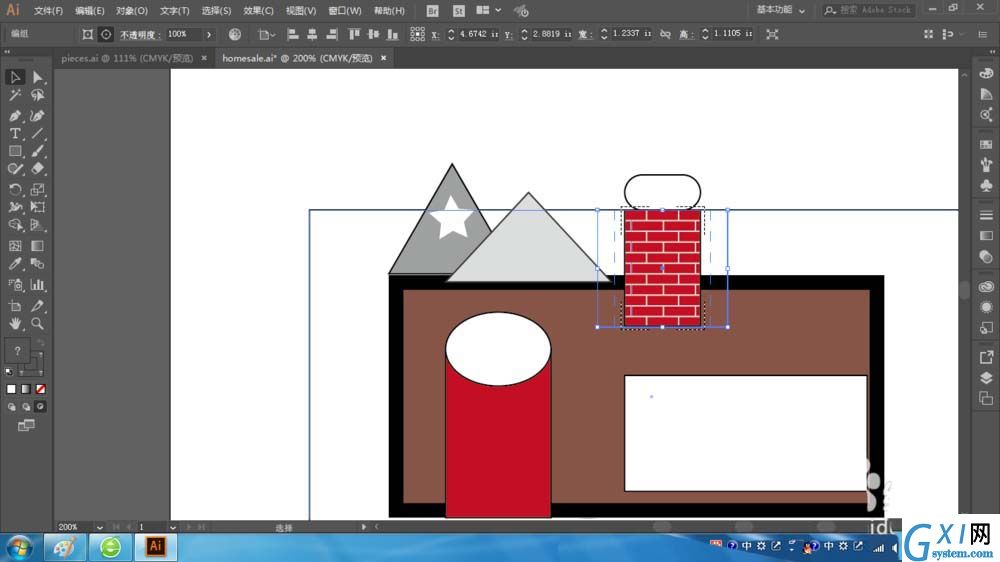
Task: Open 基本功能 workspace switcher dropdown
Action: point(780,10)
